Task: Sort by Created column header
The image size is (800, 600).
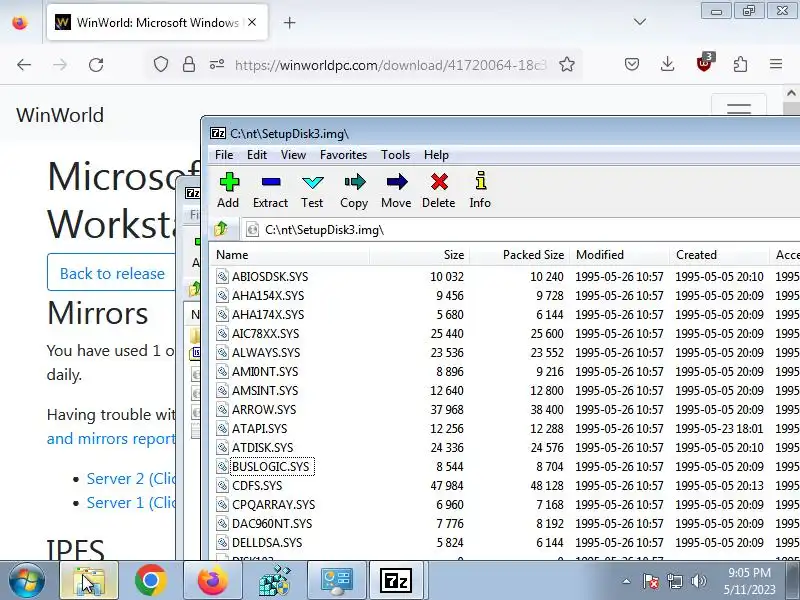Action: pyautogui.click(x=719, y=255)
